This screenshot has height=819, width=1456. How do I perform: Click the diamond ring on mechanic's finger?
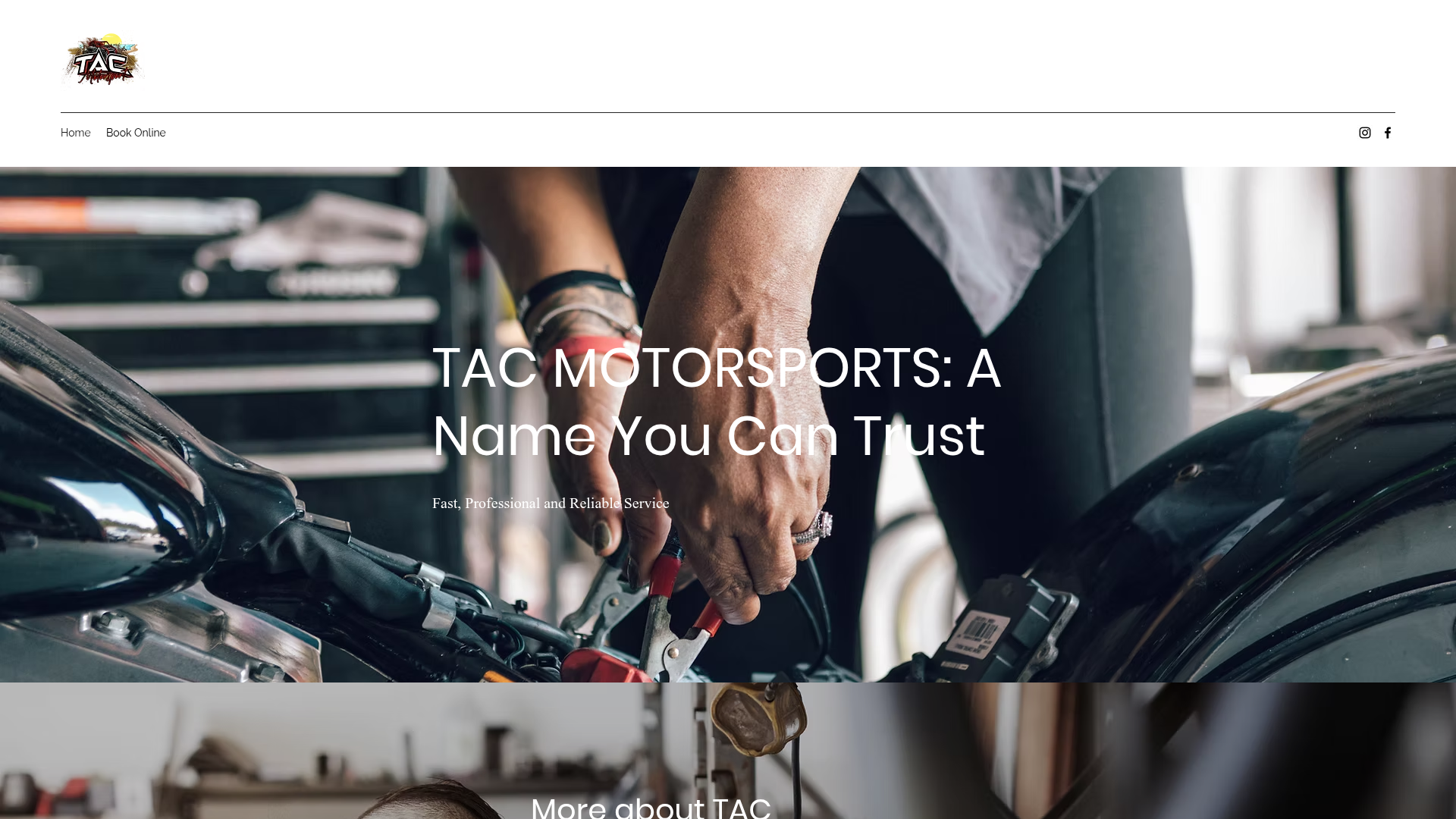(815, 527)
